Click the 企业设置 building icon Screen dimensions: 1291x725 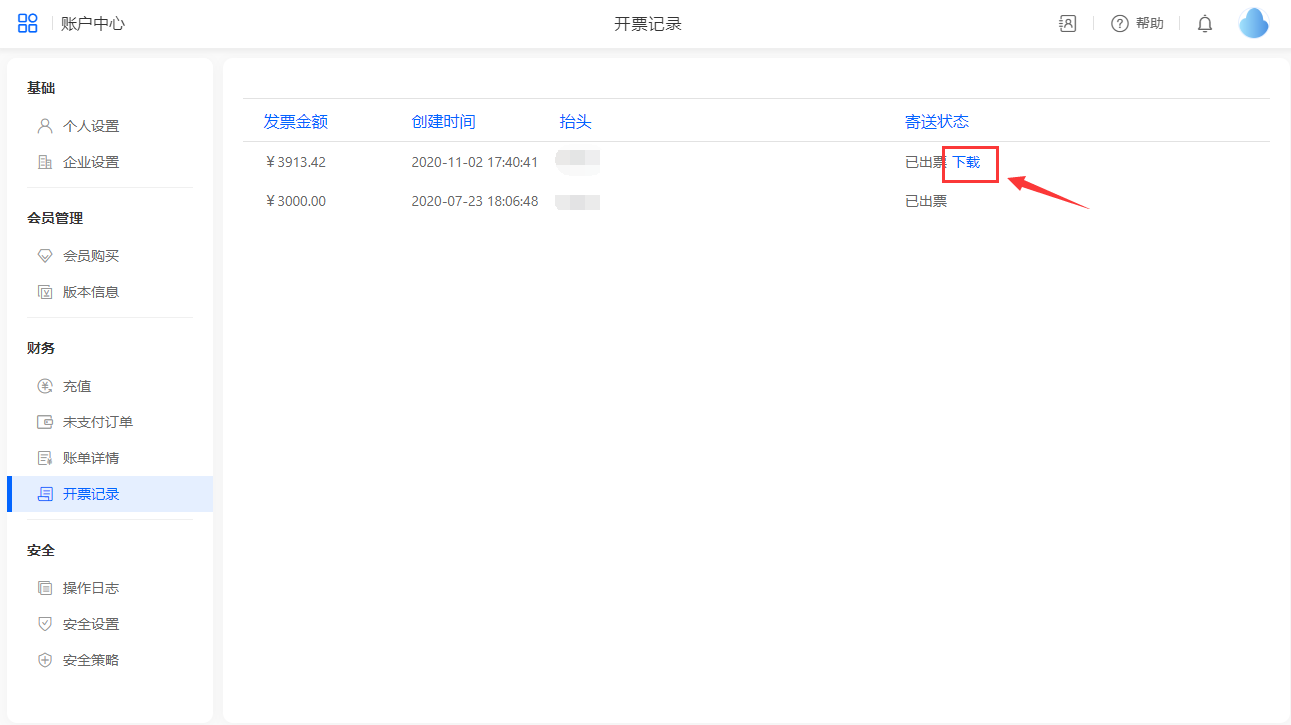click(44, 162)
